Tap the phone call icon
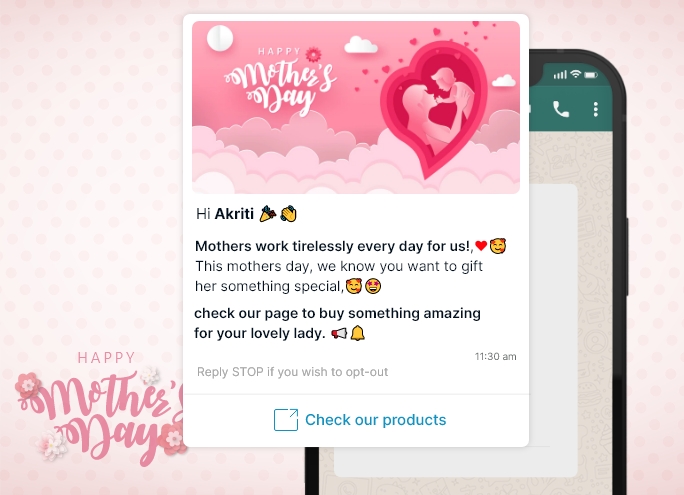The height and width of the screenshot is (495, 684). point(561,109)
